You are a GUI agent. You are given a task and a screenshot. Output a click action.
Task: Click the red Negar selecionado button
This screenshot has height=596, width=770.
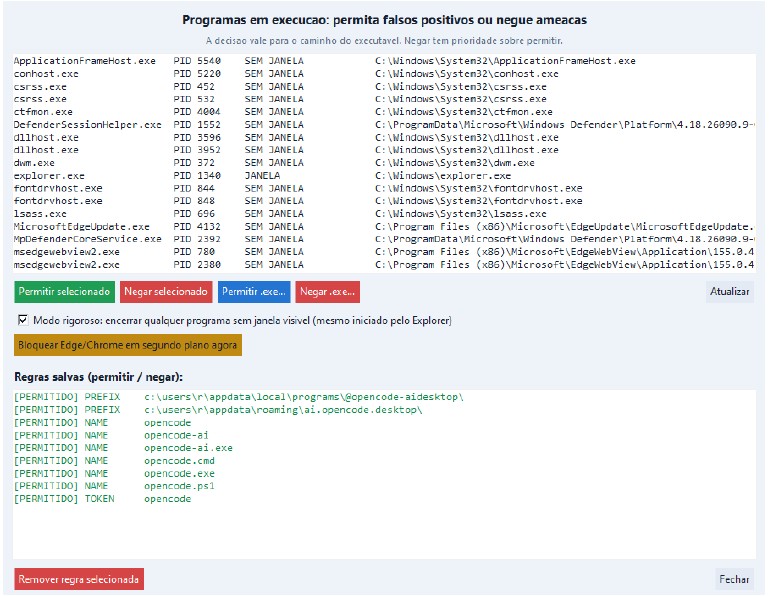[166, 292]
